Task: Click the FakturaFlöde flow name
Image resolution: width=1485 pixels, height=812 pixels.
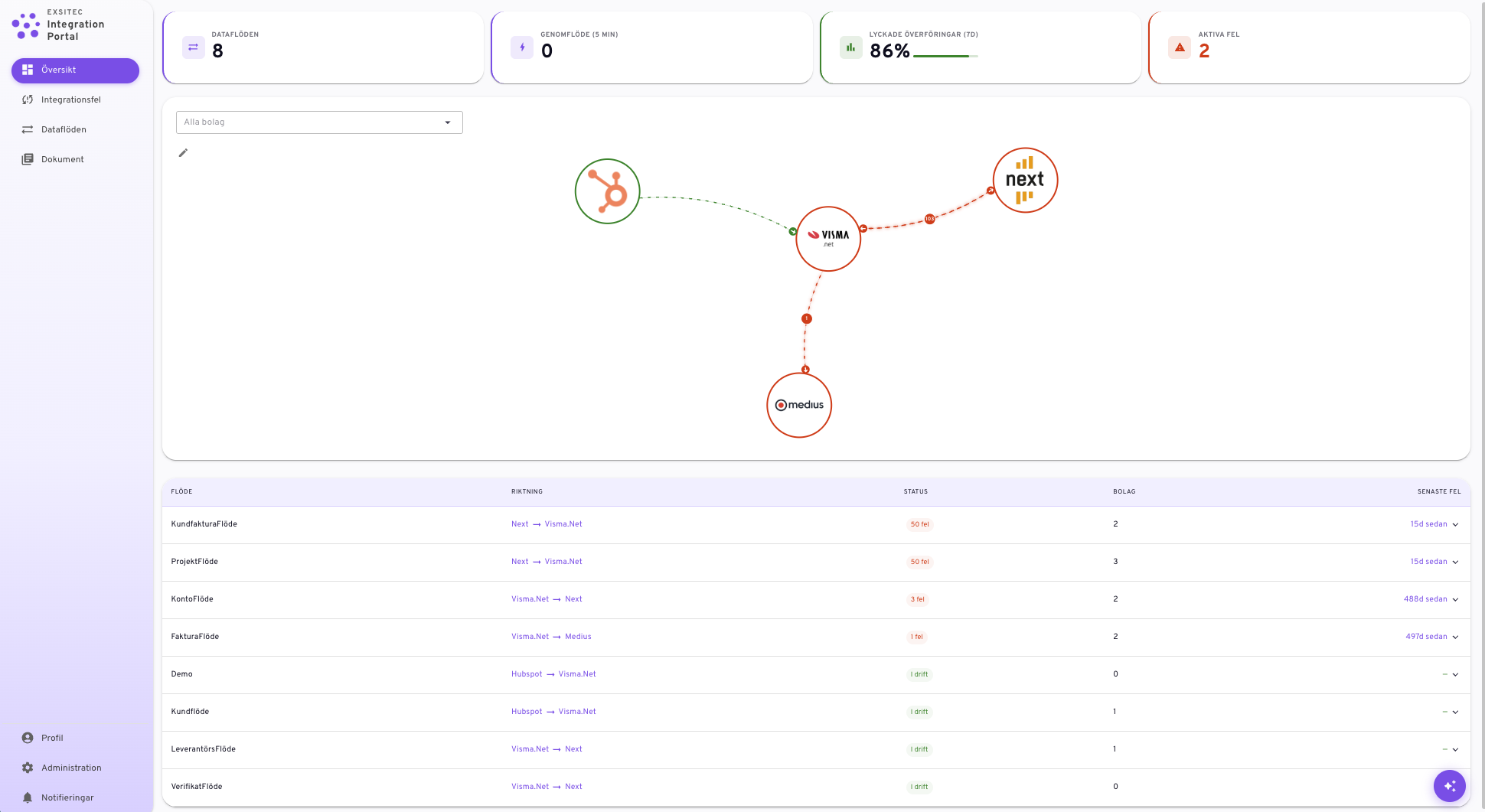Action: (x=195, y=637)
